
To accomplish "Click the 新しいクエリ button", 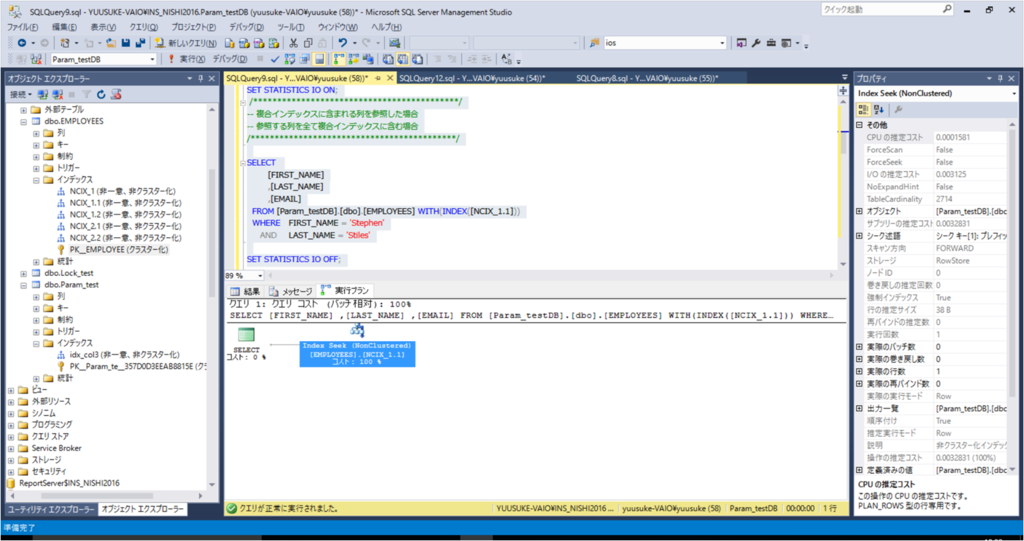I will (x=185, y=43).
